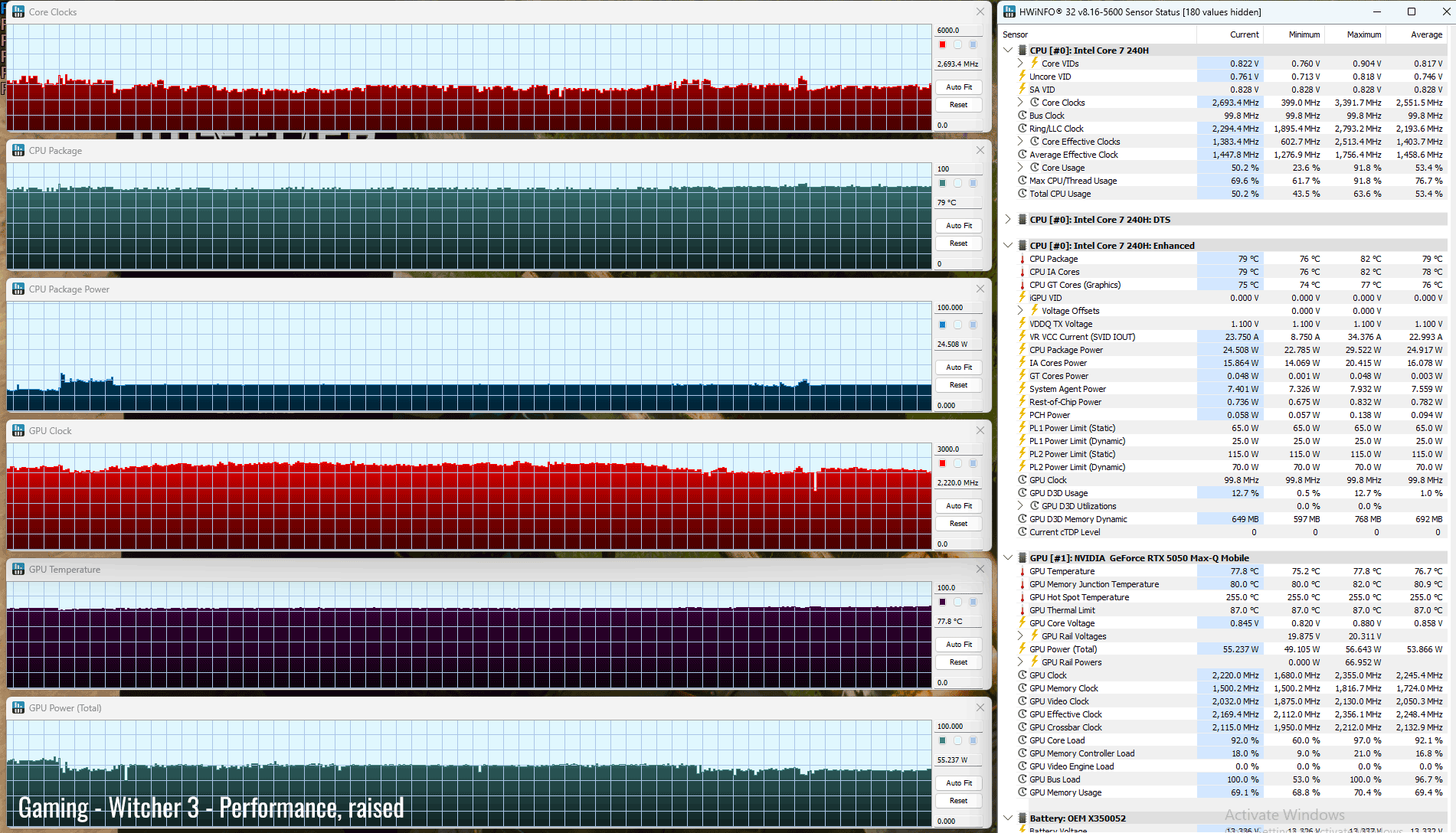Click the lightning icon of CPU Package Power row

[x=1022, y=350]
